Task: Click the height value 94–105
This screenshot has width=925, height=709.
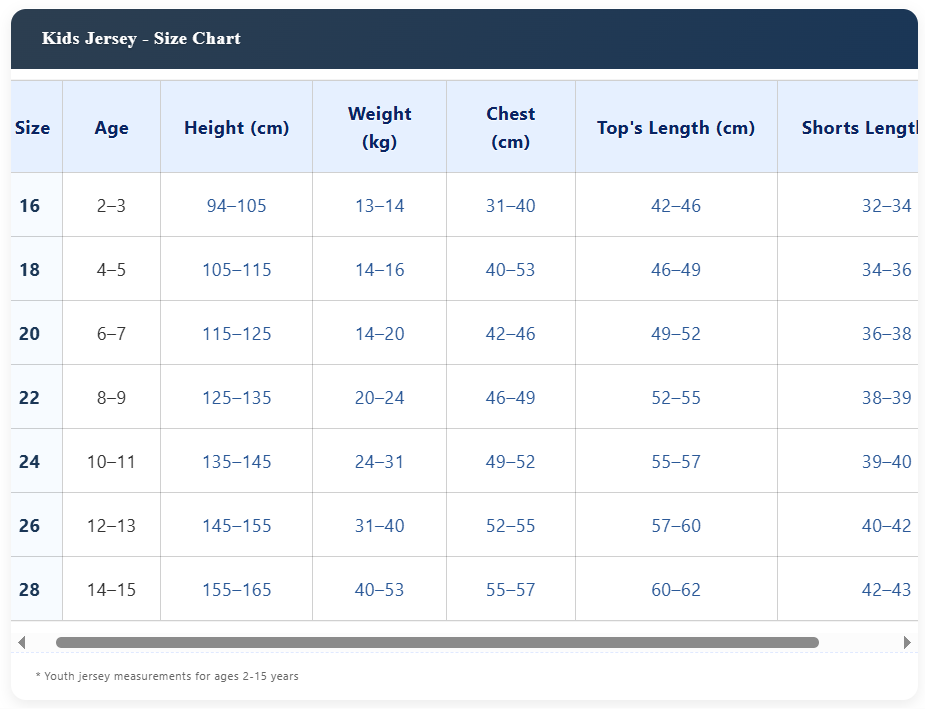Action: [x=236, y=206]
